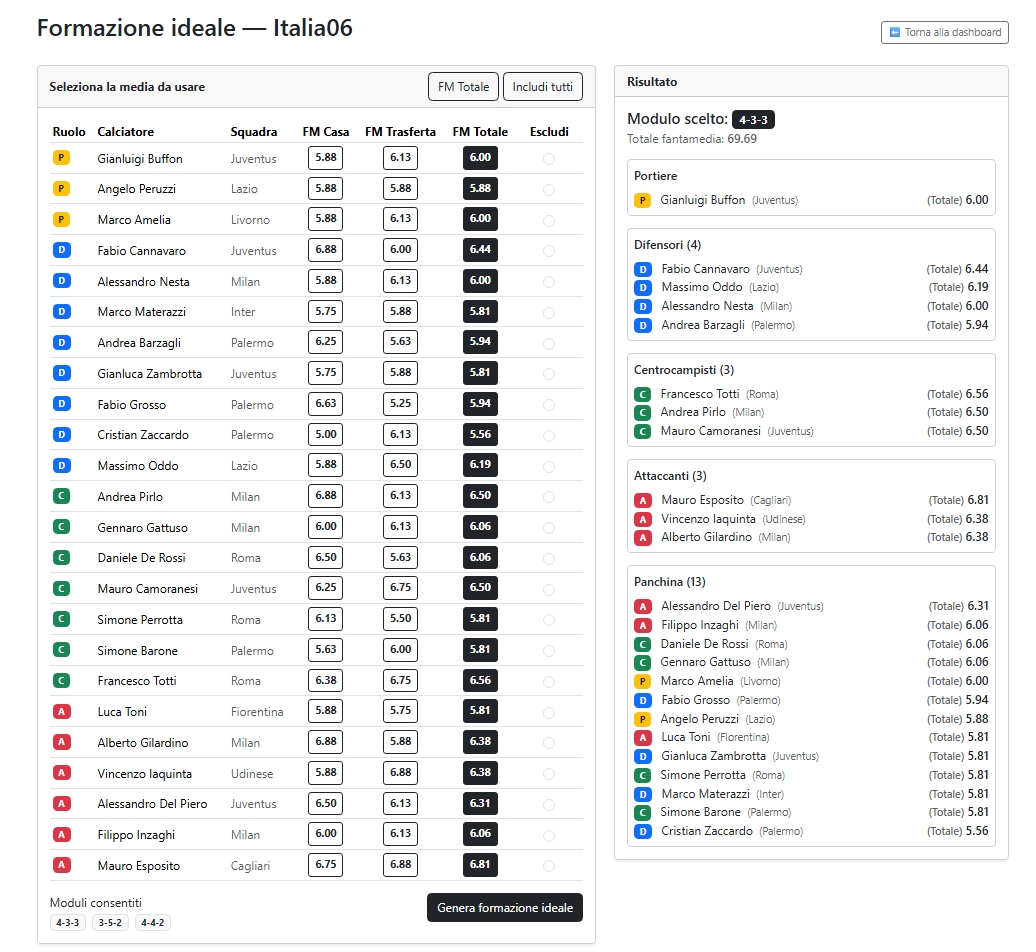Image resolution: width=1036 pixels, height=952 pixels.
Task: Click the 3-5-2 allowed formation tag
Action: [x=110, y=922]
